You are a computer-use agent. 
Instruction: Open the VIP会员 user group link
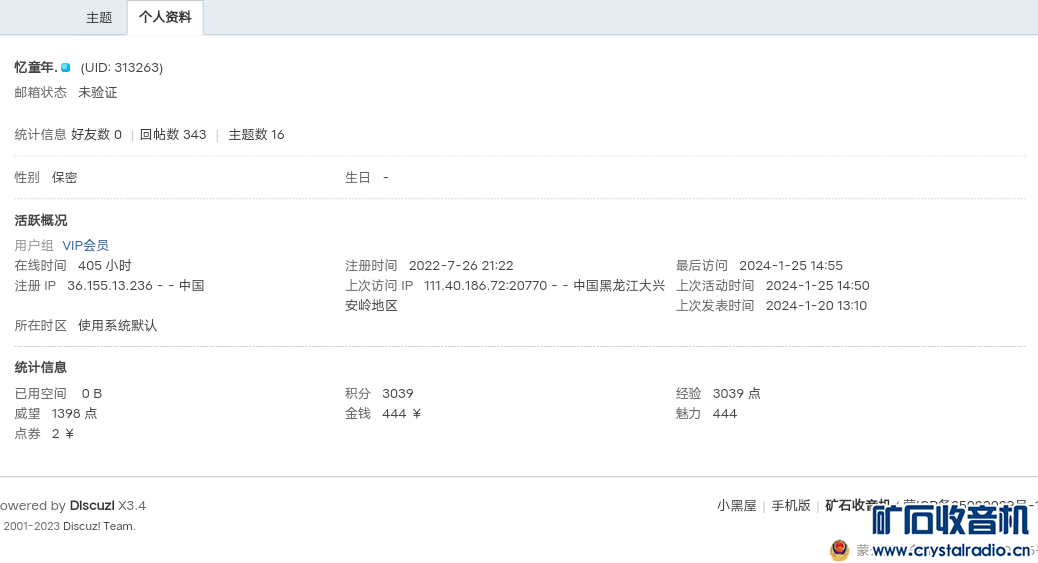(x=85, y=245)
